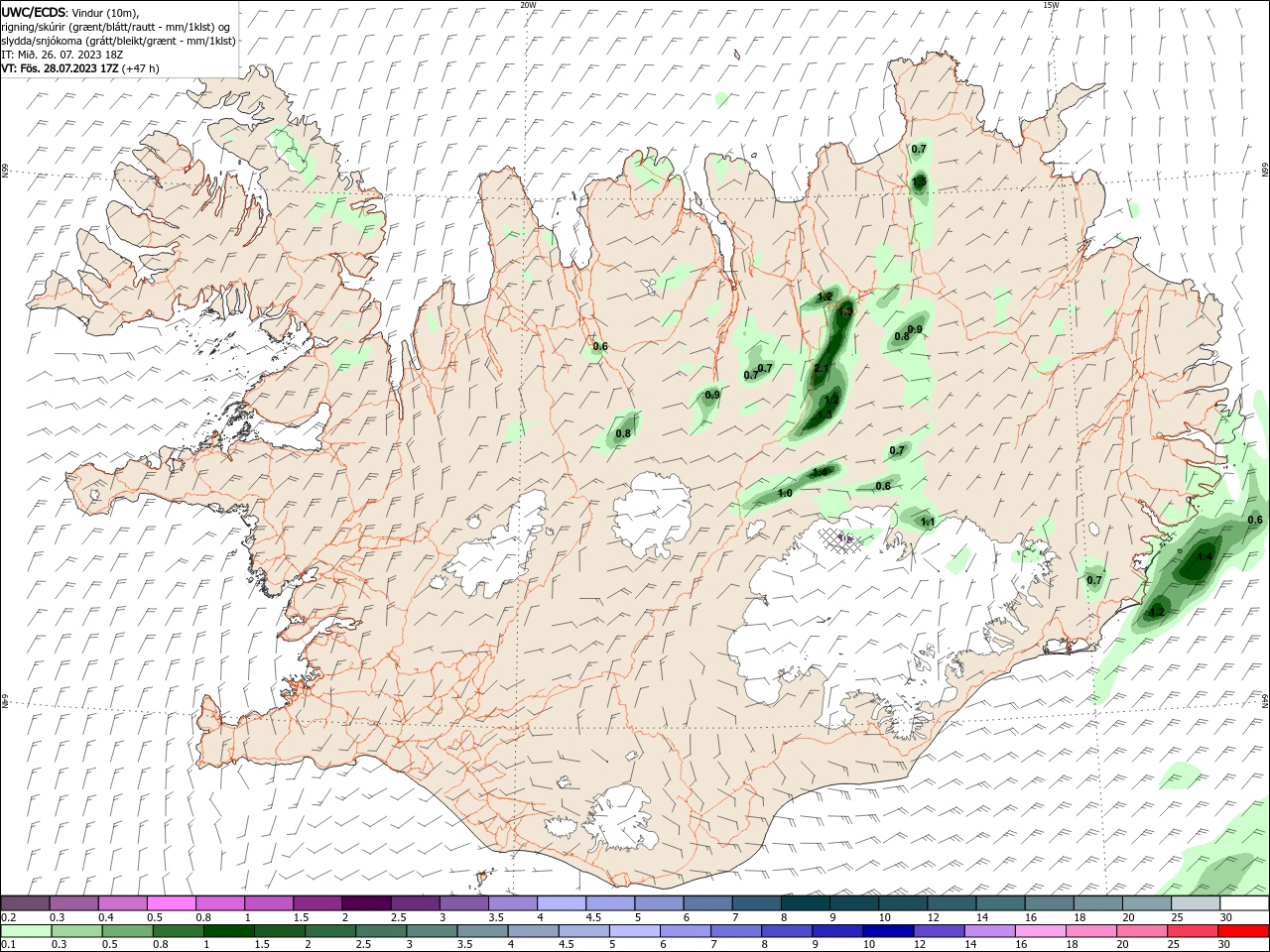1270x952 pixels.
Task: Click the red swatch labeled 25 in lower legend bar
Action: [1193, 931]
